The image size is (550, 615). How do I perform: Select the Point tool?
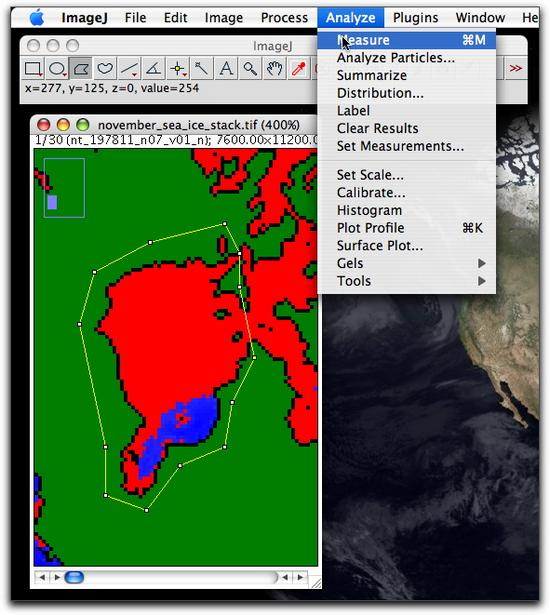(178, 69)
